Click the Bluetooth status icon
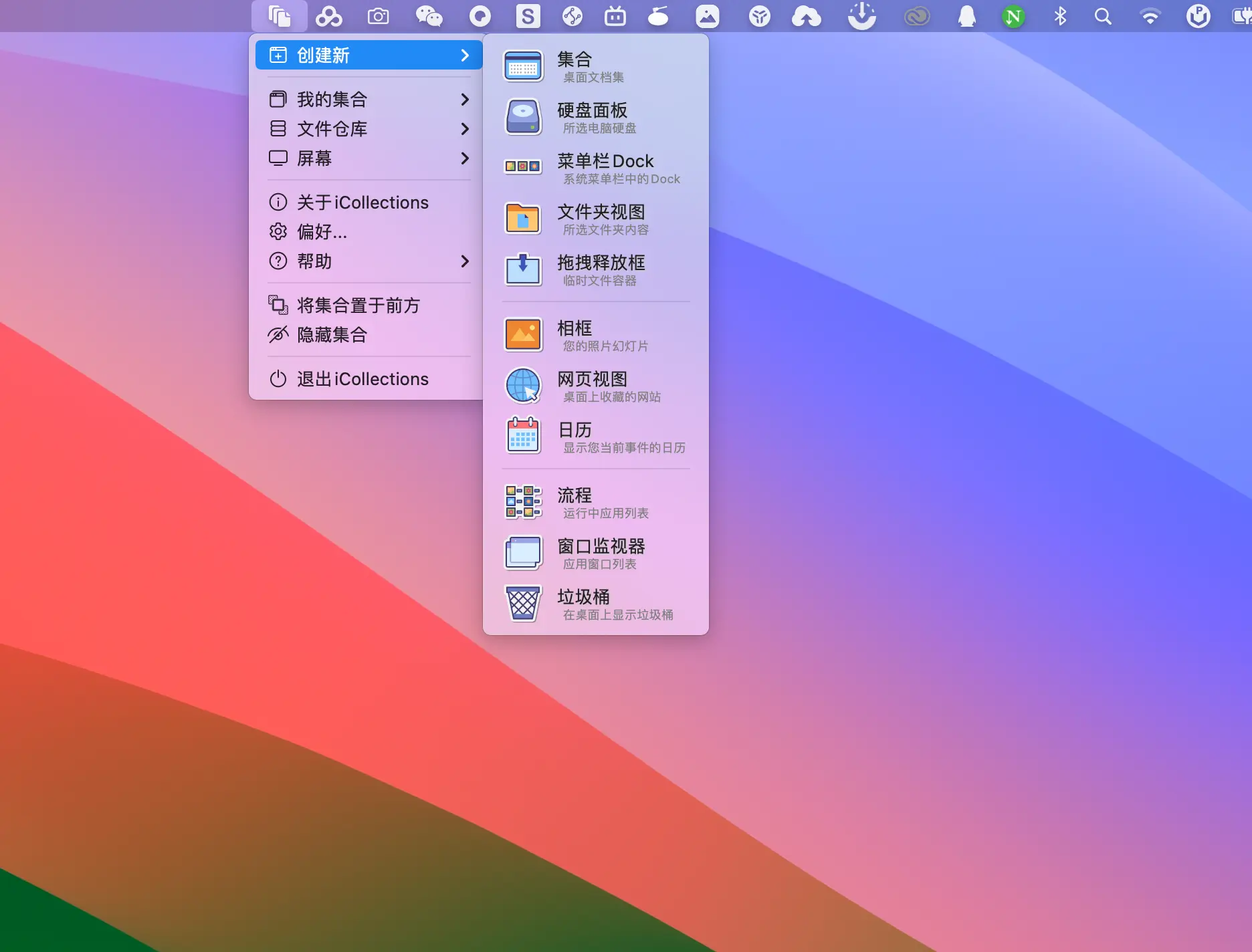Viewport: 1252px width, 952px height. pyautogui.click(x=1060, y=16)
